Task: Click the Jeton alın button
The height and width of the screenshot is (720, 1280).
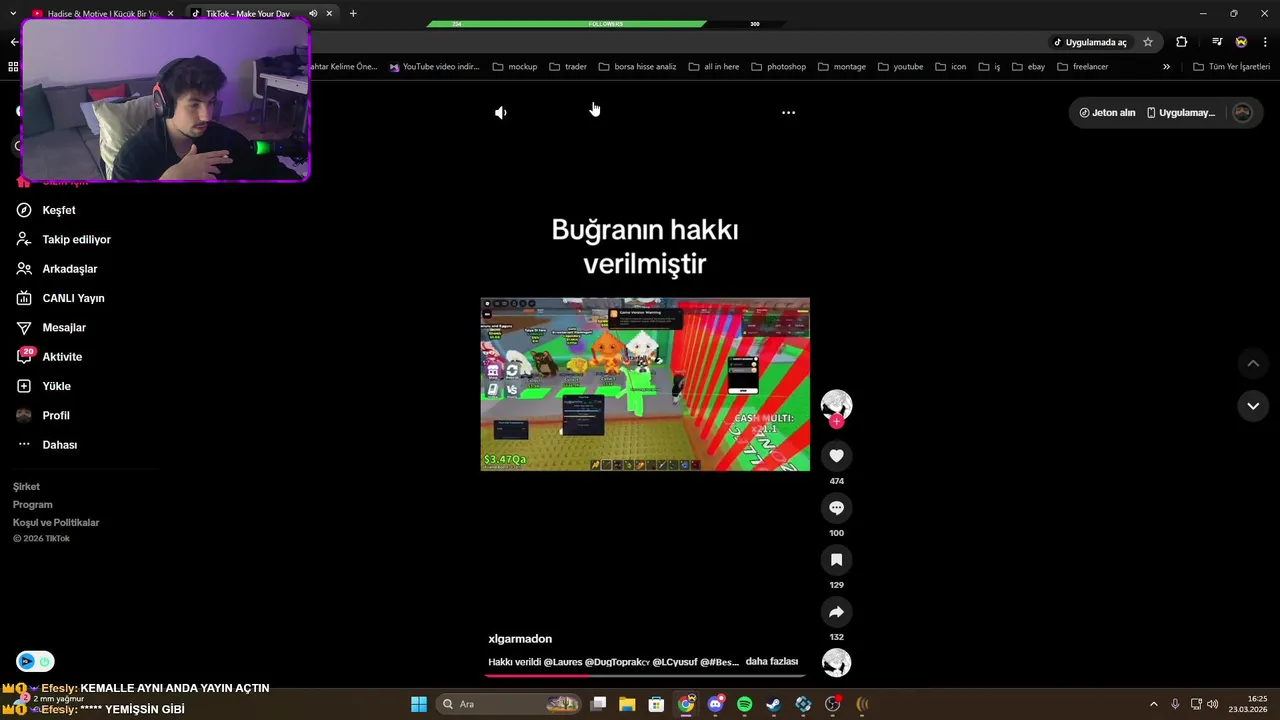Action: (x=1106, y=113)
